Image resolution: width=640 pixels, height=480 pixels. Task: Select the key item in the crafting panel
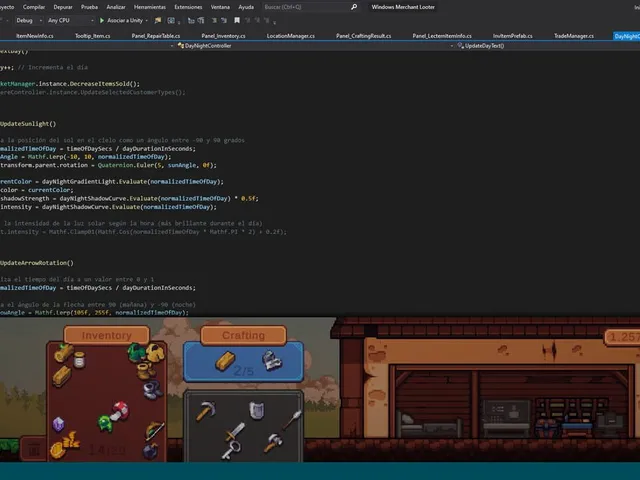pyautogui.click(x=231, y=450)
